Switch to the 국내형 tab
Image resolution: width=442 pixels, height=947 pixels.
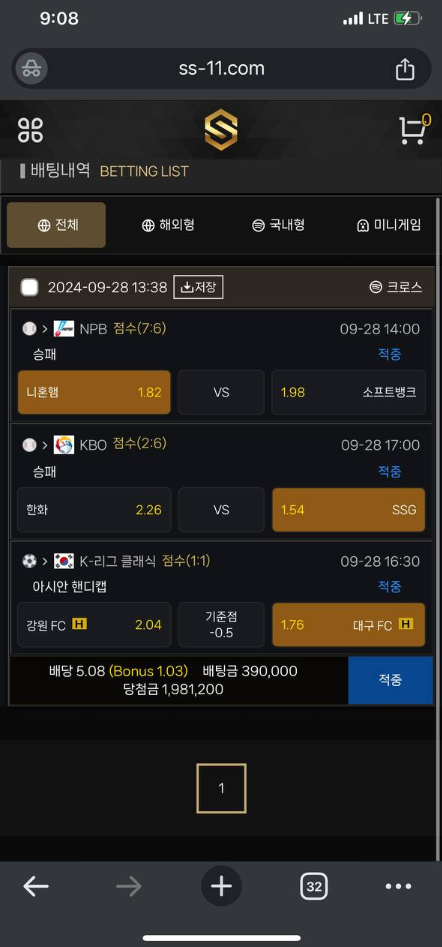[278, 225]
